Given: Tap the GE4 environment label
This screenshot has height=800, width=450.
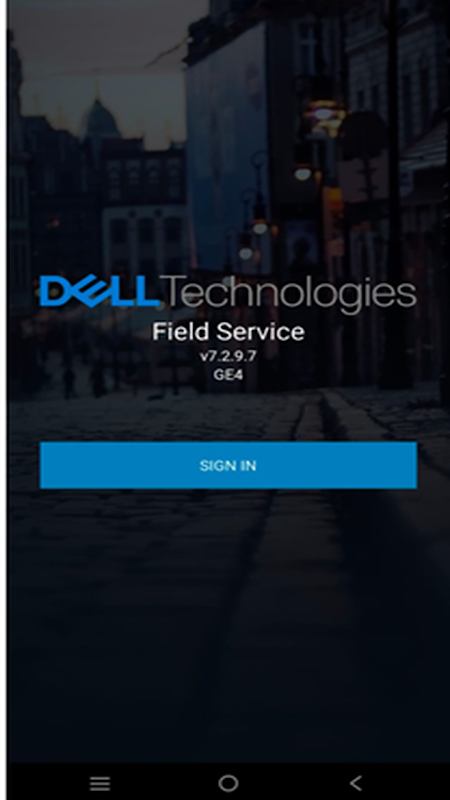Looking at the screenshot, I should pyautogui.click(x=228, y=374).
